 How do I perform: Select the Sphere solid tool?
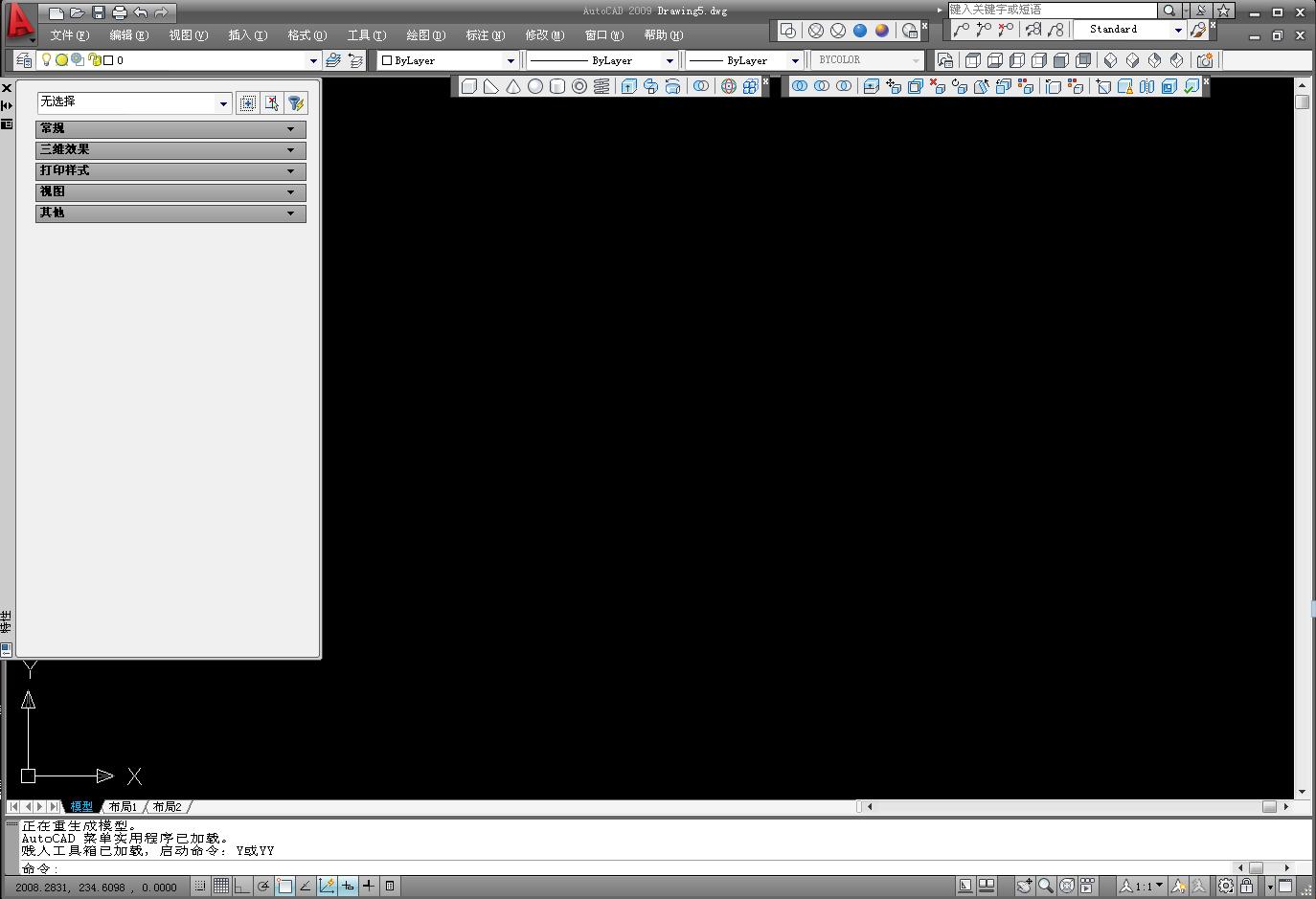535,86
